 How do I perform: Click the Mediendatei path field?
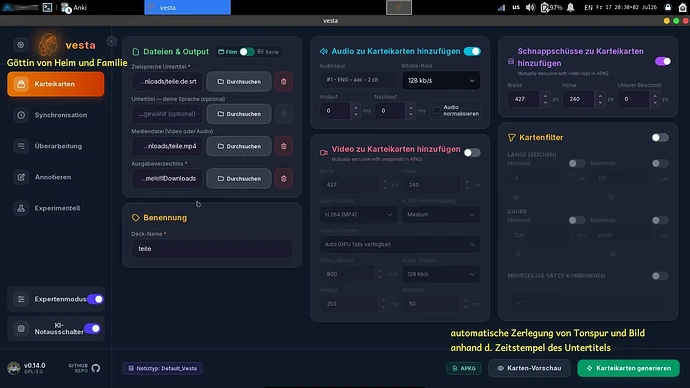pos(167,146)
